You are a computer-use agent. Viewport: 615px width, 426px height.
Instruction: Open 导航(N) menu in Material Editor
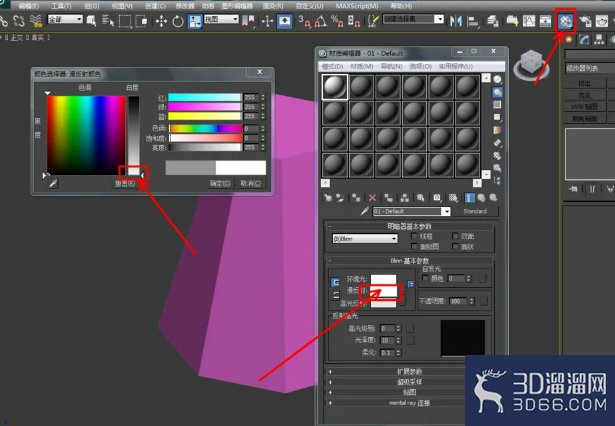click(391, 66)
